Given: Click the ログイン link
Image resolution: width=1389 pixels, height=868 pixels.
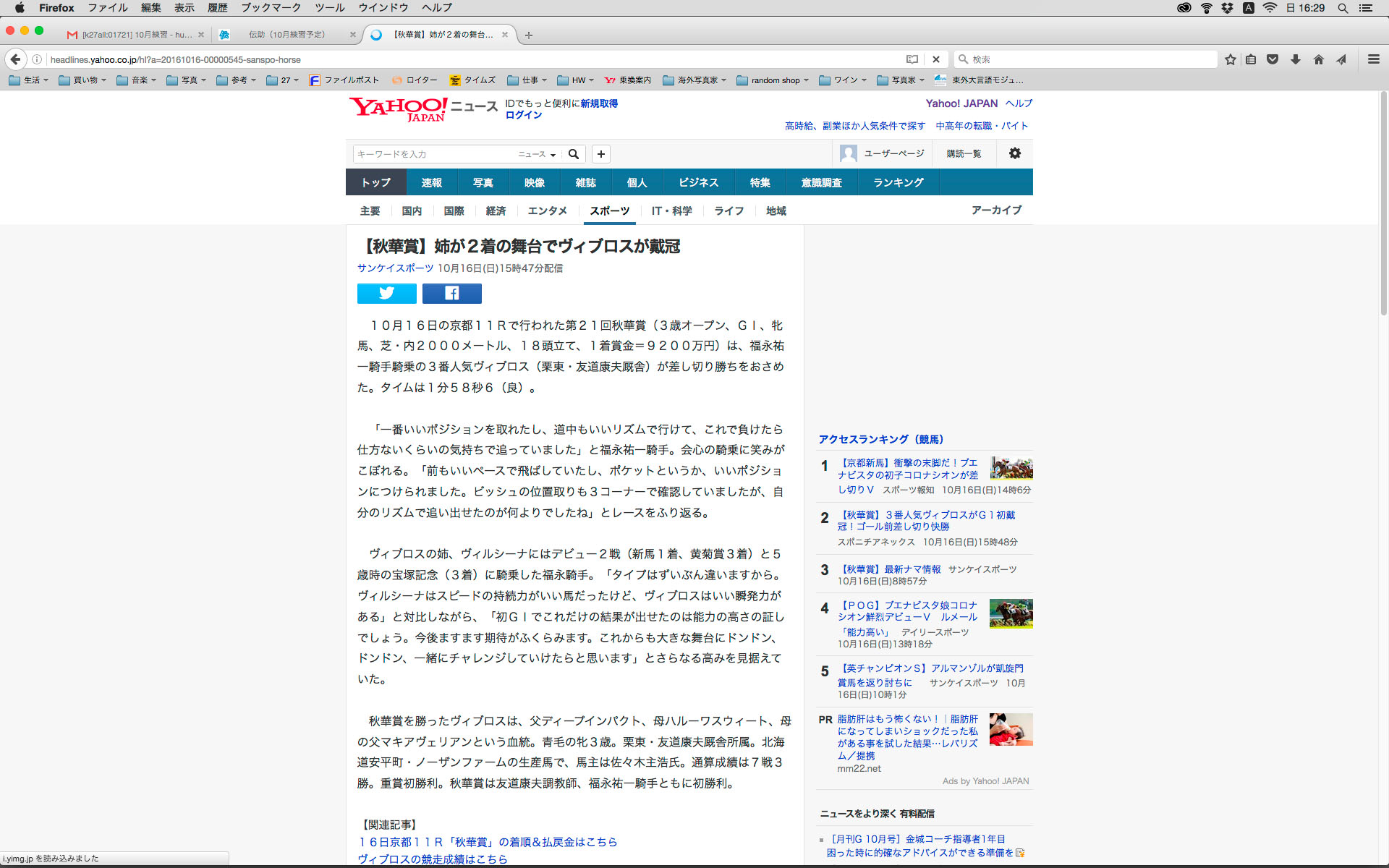Looking at the screenshot, I should pyautogui.click(x=523, y=115).
